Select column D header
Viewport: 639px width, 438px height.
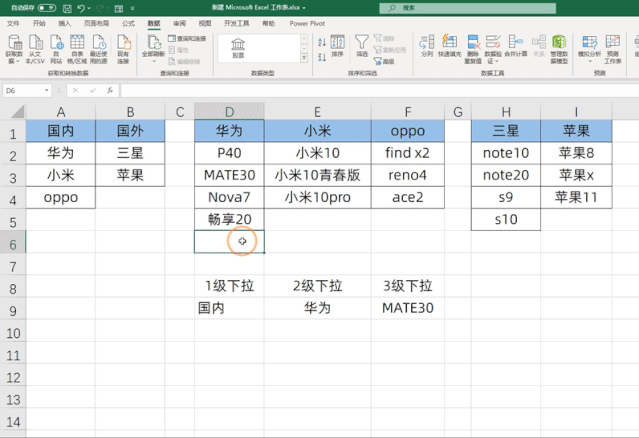pyautogui.click(x=229, y=112)
